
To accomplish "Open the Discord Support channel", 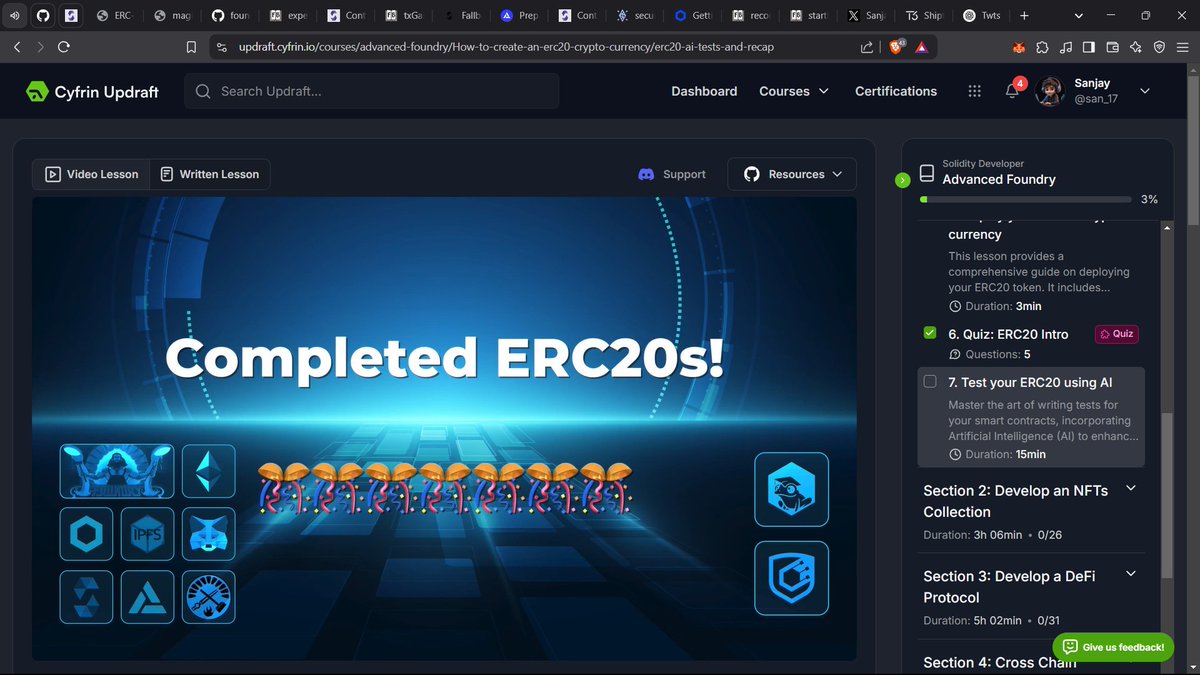I will (671, 173).
